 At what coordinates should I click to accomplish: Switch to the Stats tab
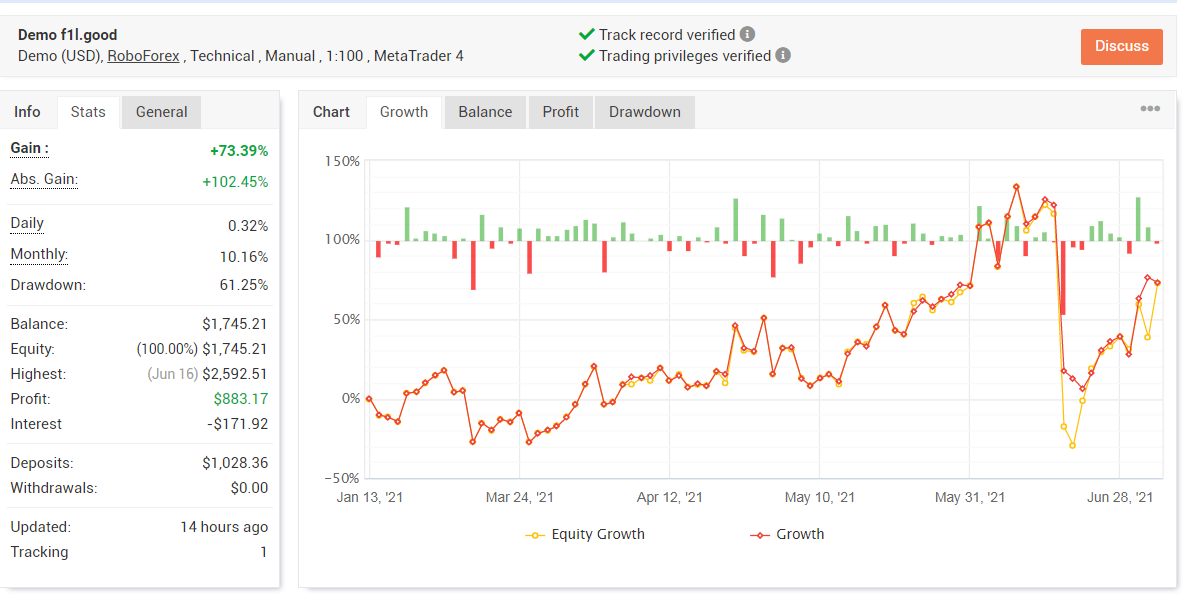pos(88,112)
